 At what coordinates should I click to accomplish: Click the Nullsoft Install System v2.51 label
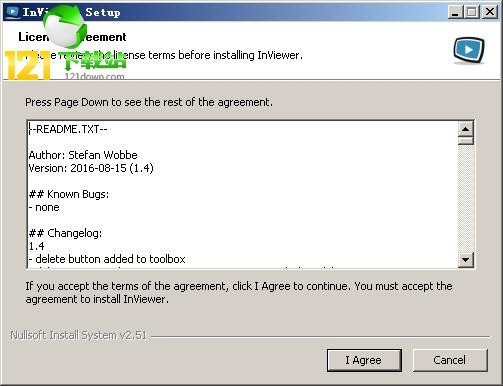click(x=78, y=335)
